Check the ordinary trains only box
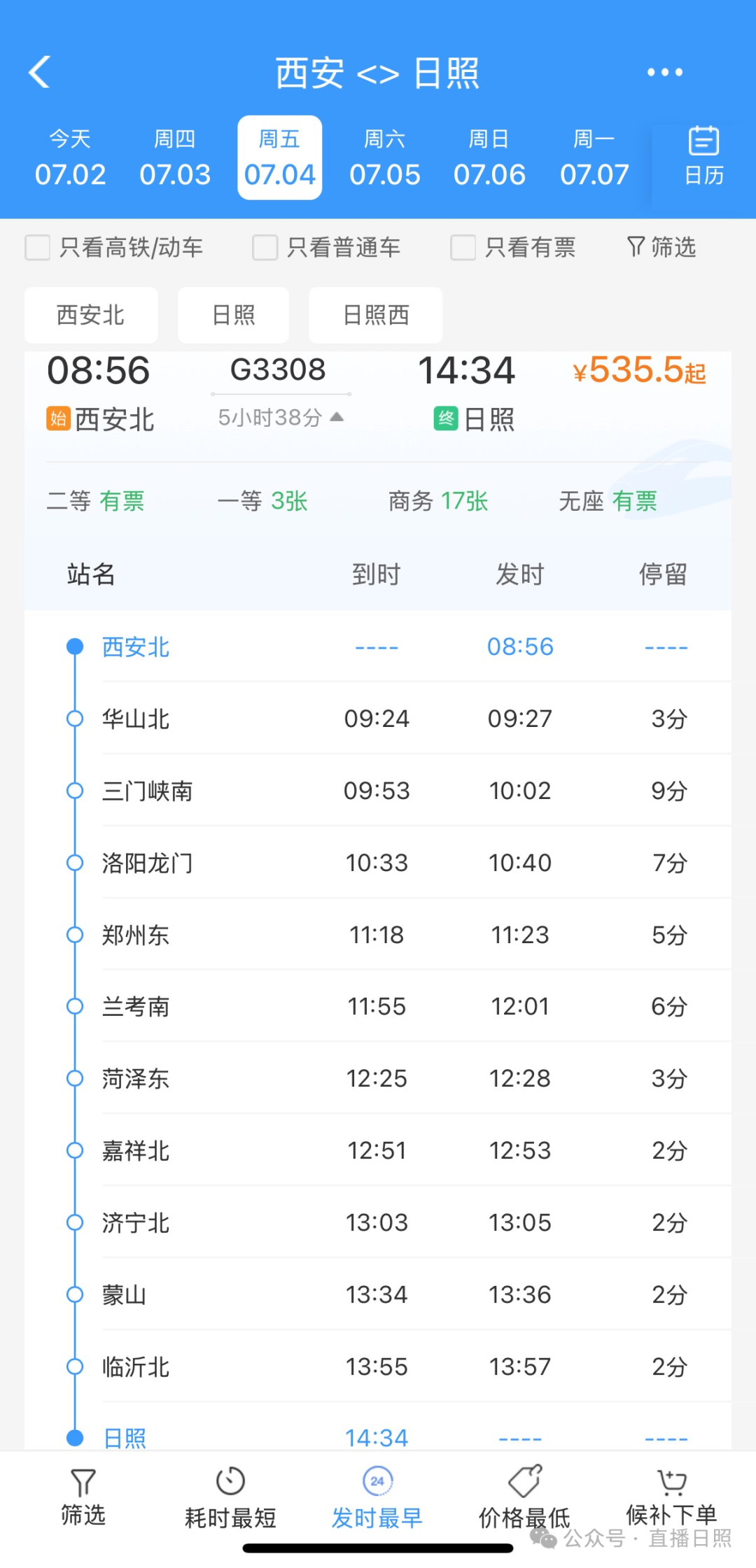The image size is (756, 1568). click(x=265, y=247)
